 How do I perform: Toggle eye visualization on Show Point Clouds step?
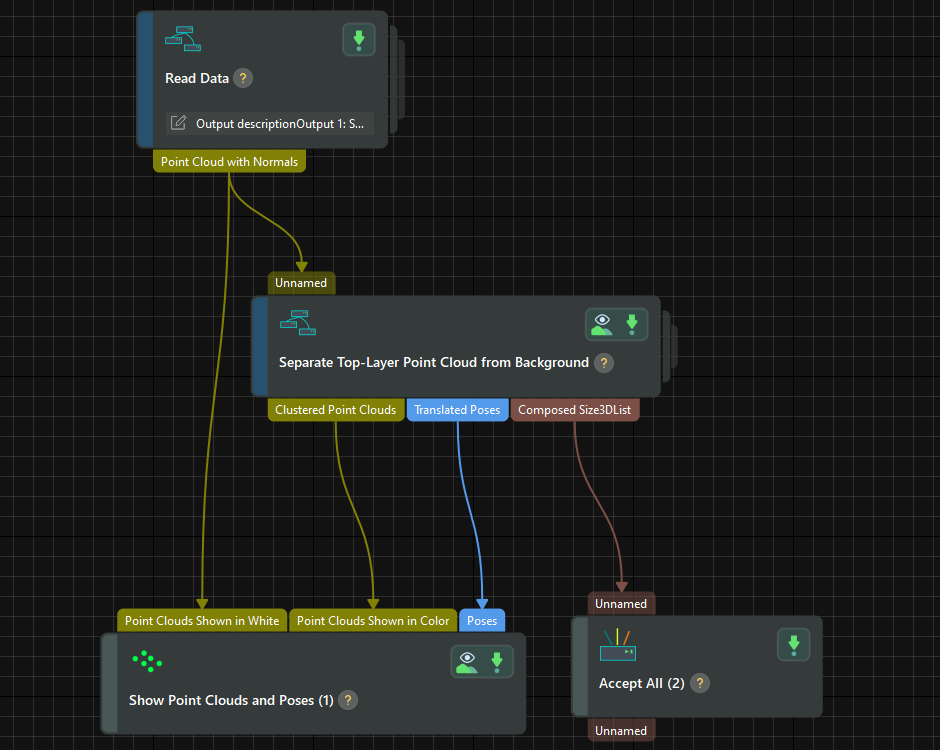point(467,661)
